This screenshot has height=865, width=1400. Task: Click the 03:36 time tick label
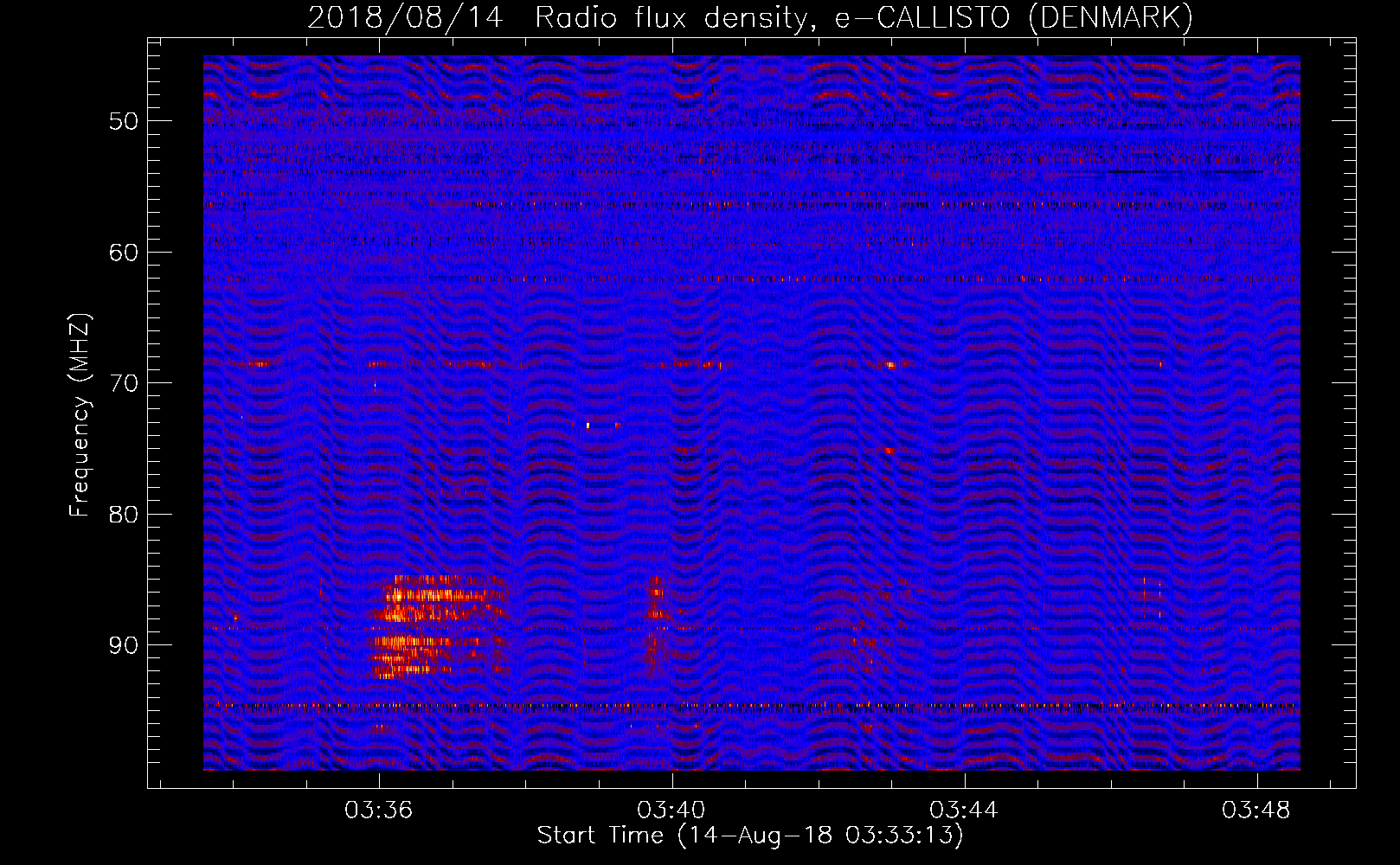379,811
